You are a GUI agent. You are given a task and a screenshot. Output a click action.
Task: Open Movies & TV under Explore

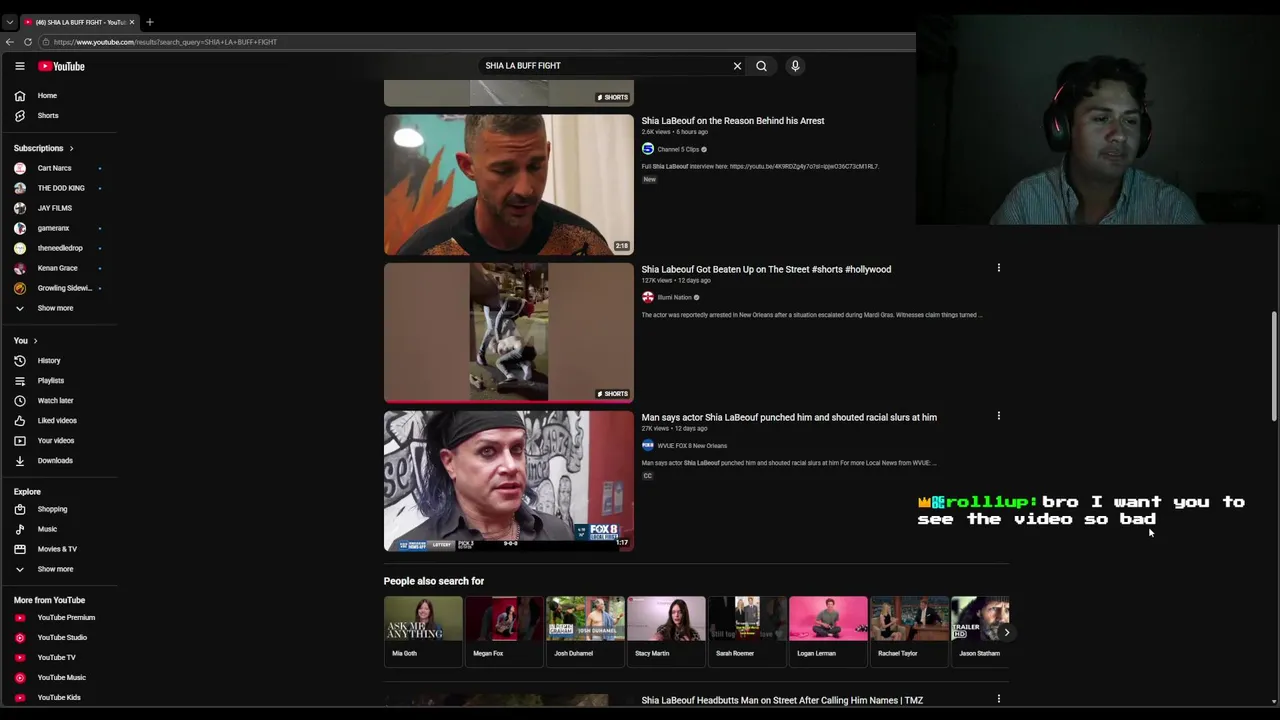click(x=59, y=549)
